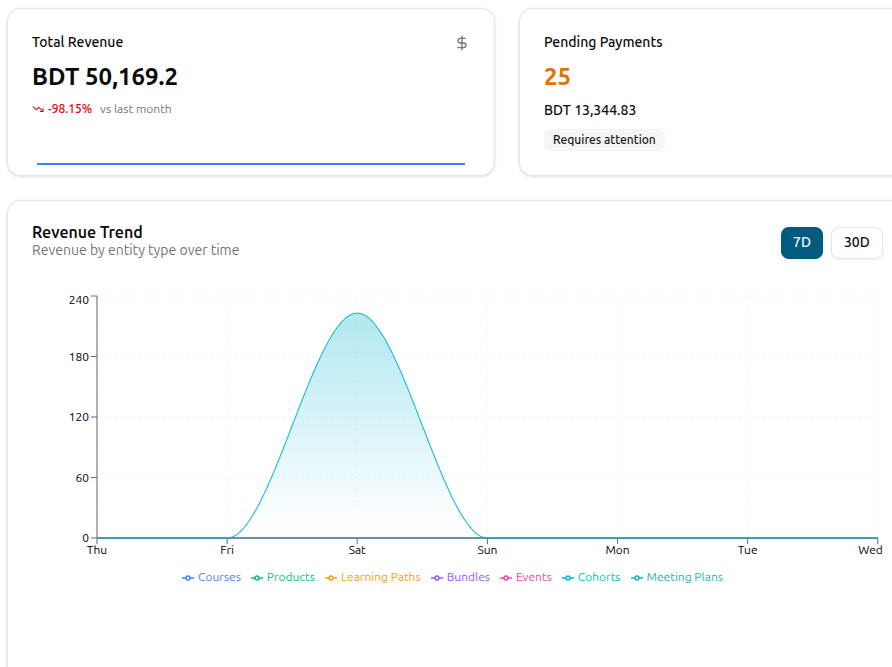
Task: Click the dollar sign icon in Total Revenue
Action: pyautogui.click(x=462, y=43)
